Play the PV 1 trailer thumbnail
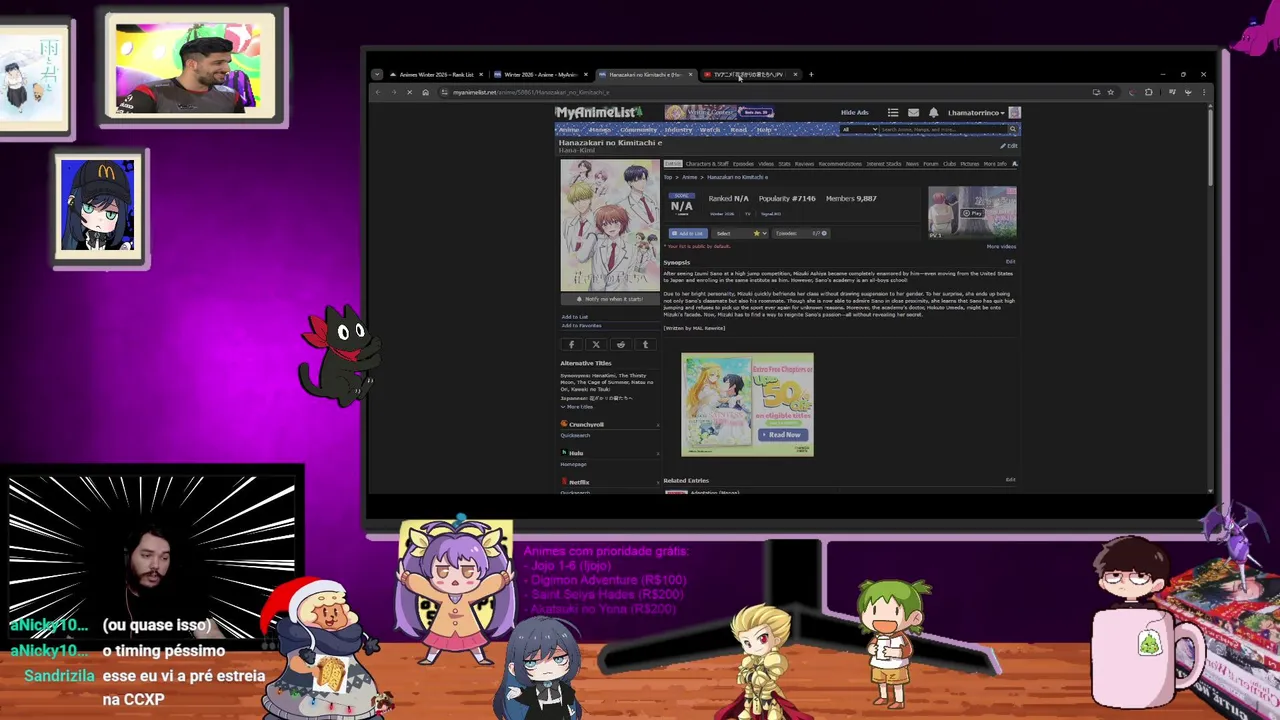Viewport: 1280px width, 720px height. point(972,212)
